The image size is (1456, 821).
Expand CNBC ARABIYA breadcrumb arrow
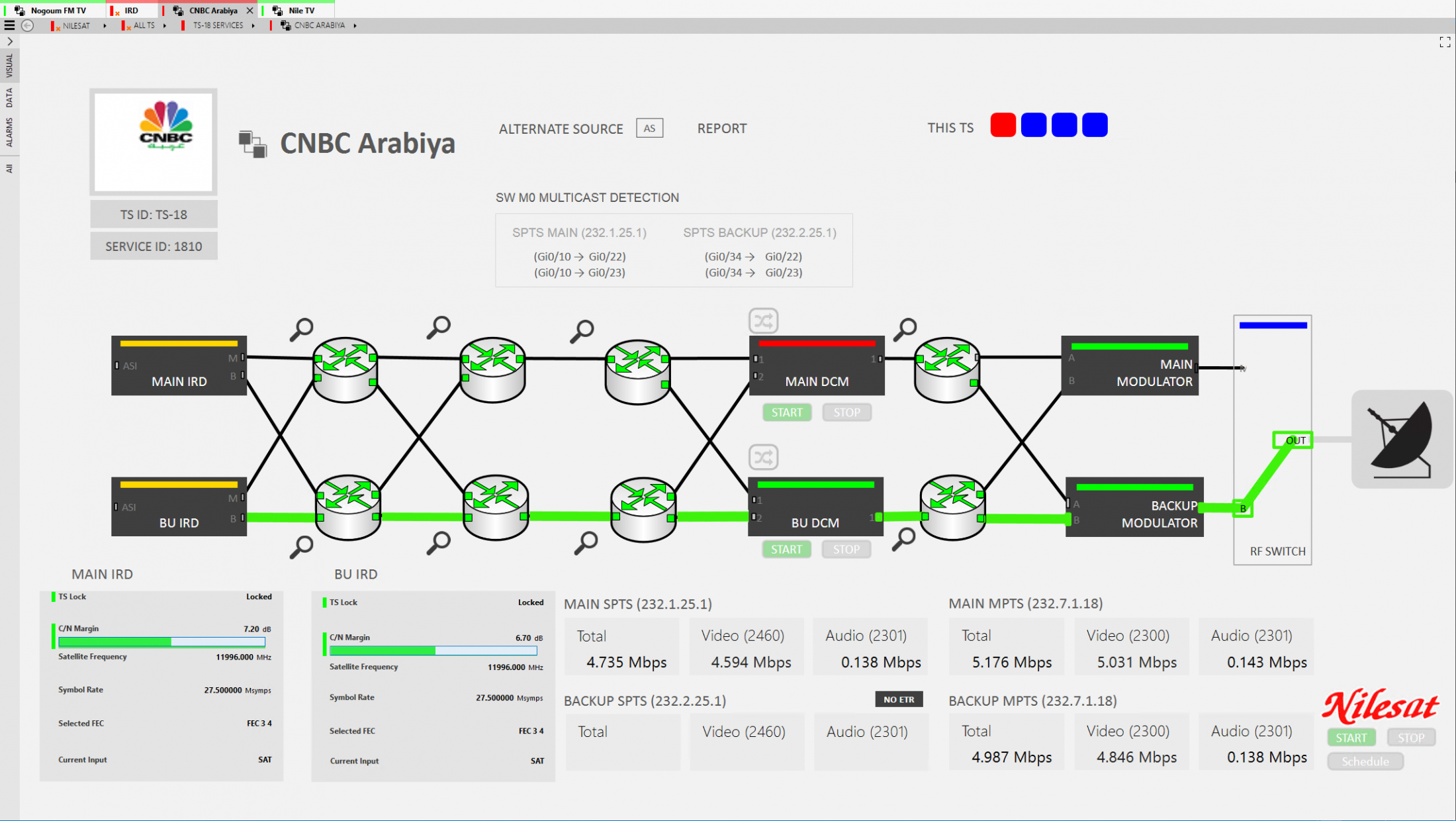click(x=355, y=26)
